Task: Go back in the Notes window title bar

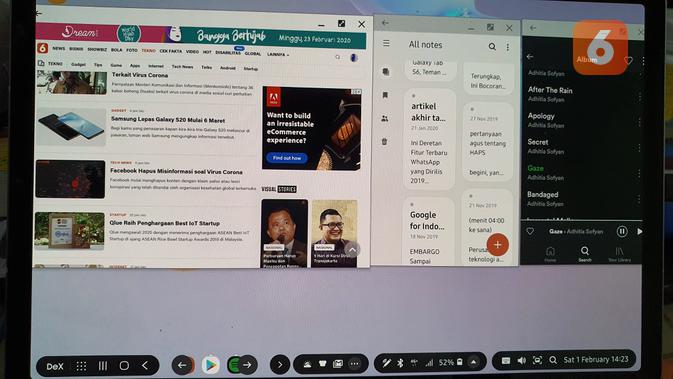Action: (x=385, y=23)
